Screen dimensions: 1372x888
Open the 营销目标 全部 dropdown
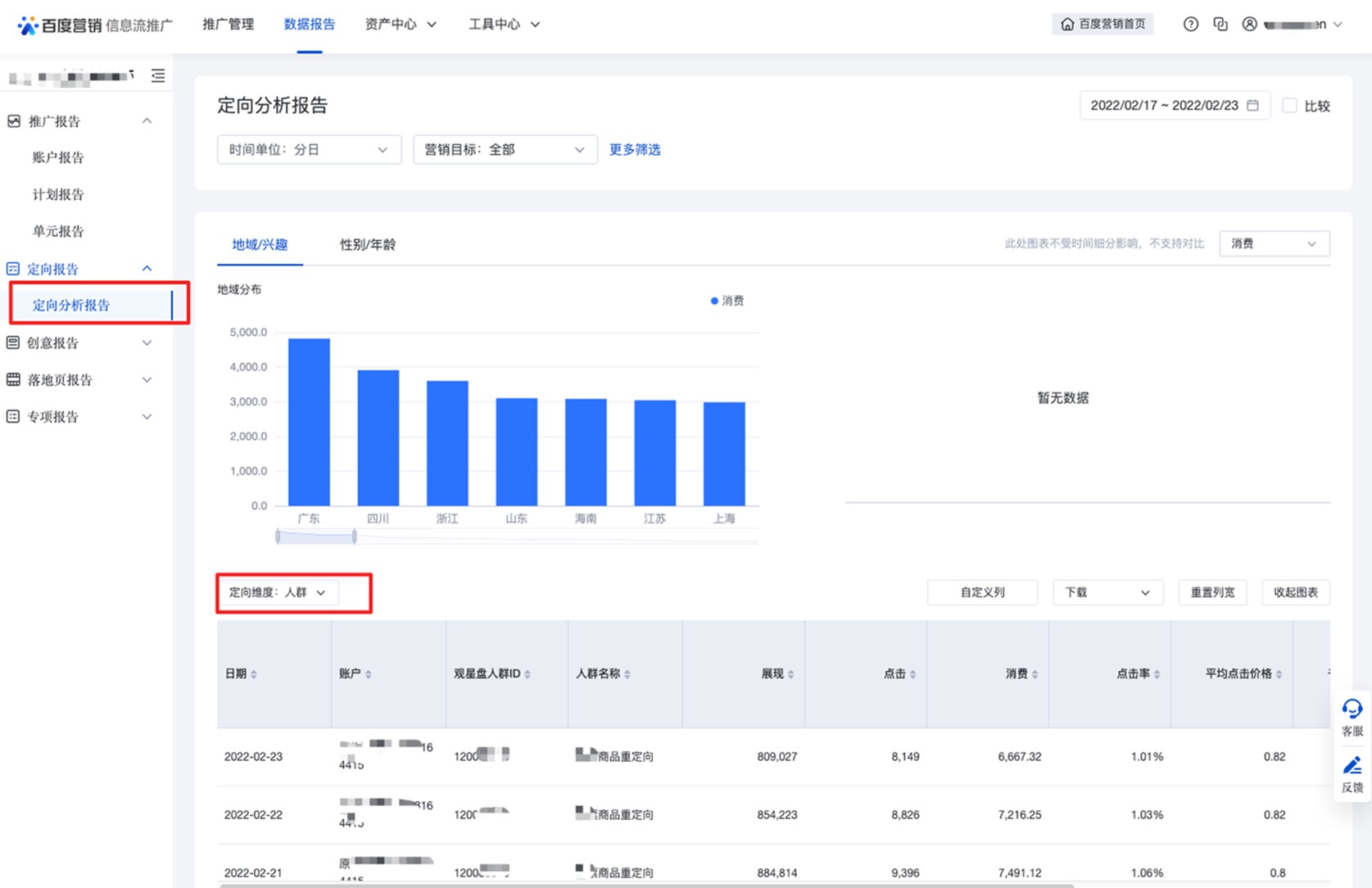tap(504, 150)
